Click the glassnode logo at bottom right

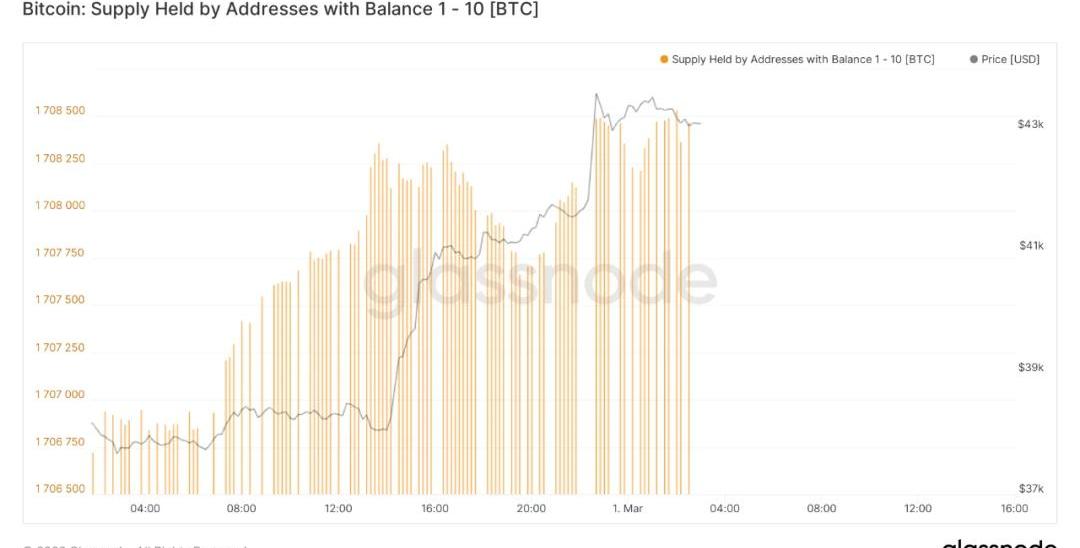click(x=998, y=544)
